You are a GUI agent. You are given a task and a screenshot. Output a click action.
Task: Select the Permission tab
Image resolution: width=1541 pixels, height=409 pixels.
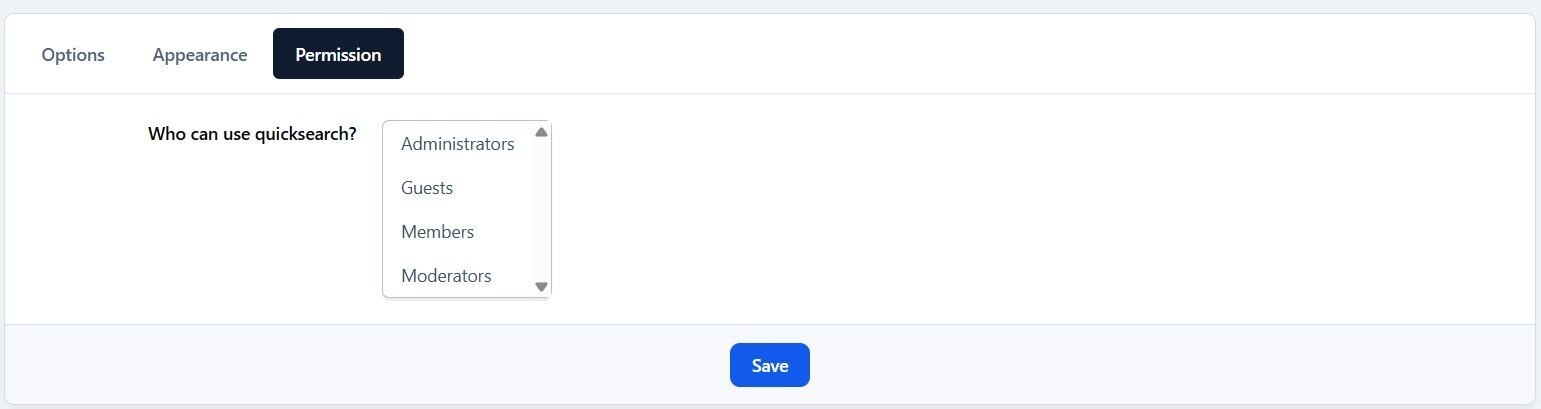(x=338, y=55)
